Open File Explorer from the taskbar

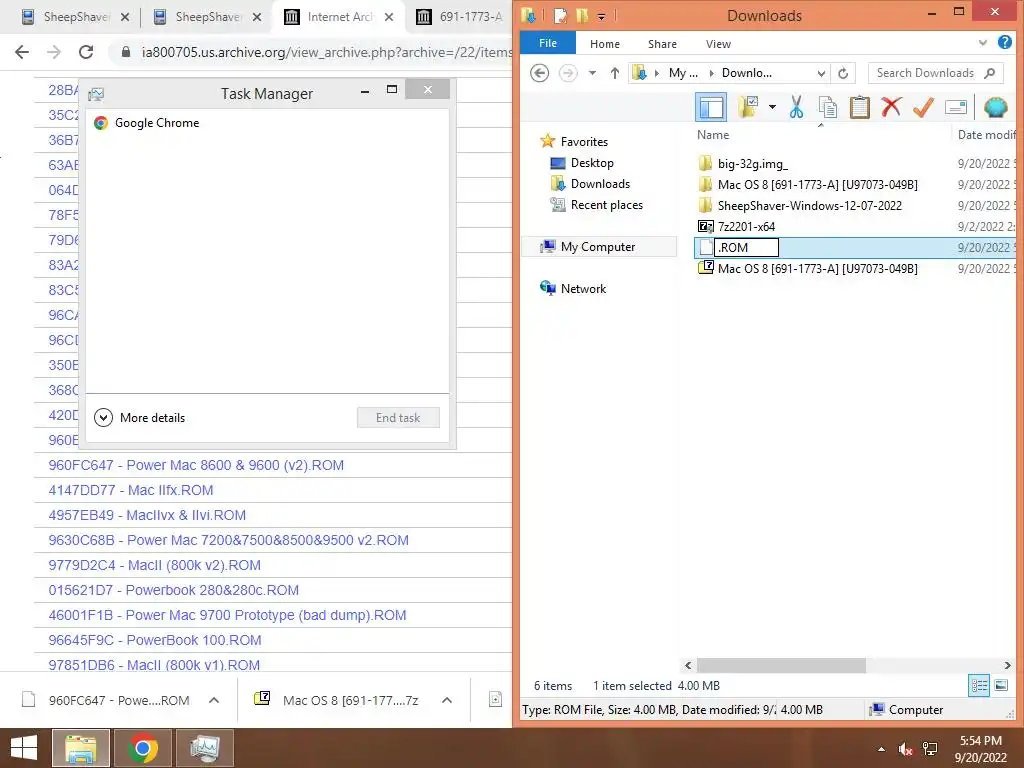coord(80,748)
